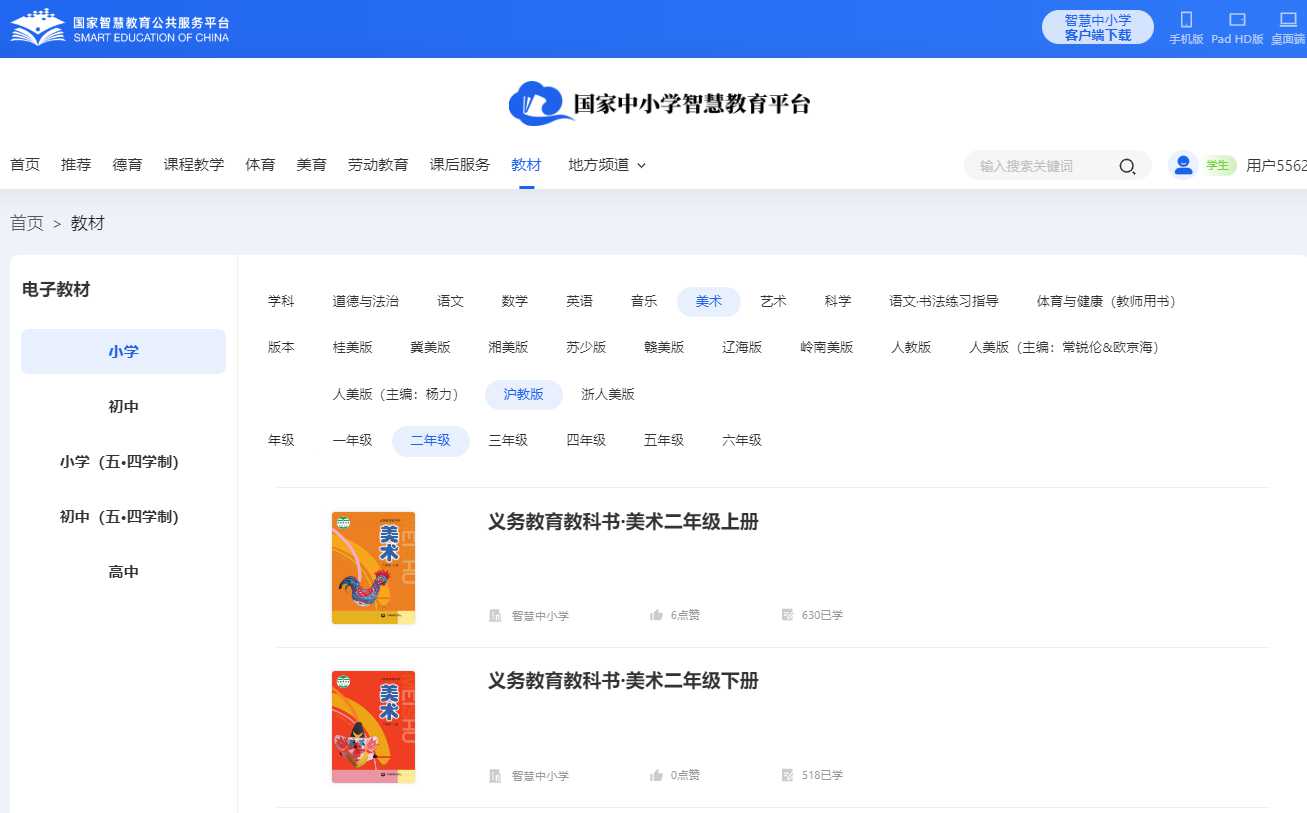Choose subject 美术

pyautogui.click(x=709, y=301)
